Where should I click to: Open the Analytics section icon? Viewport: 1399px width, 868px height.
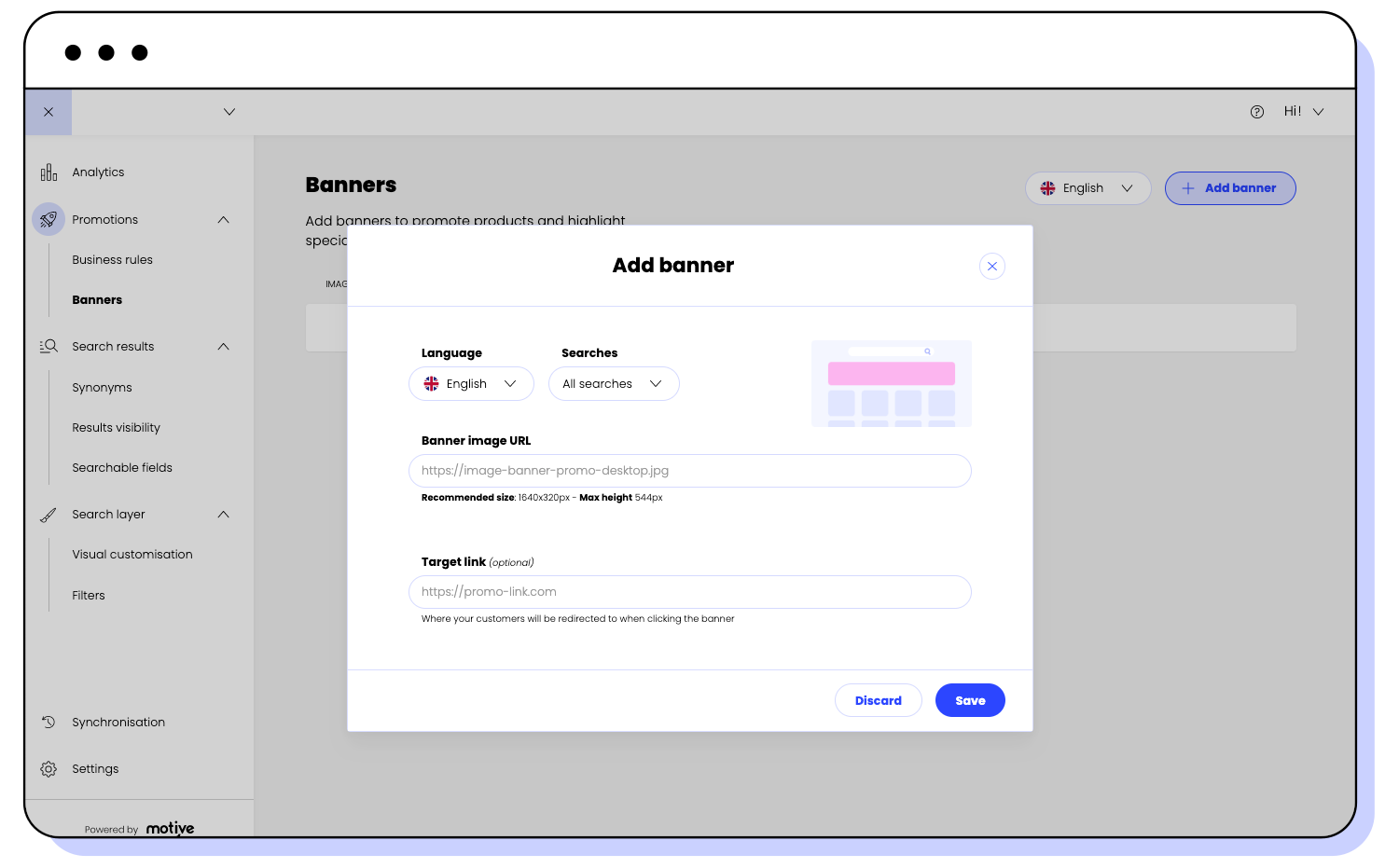[48, 172]
